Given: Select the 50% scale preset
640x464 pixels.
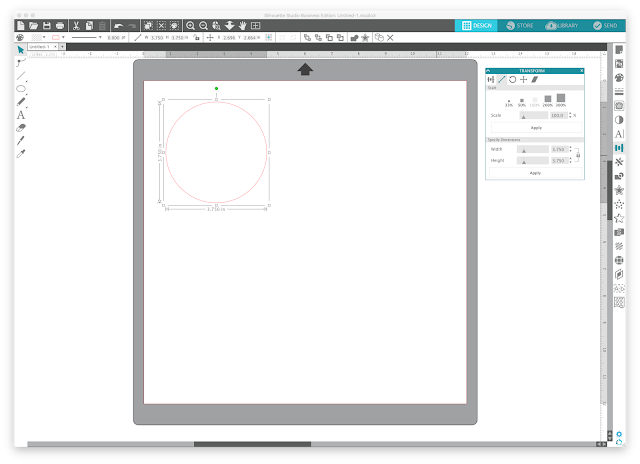Looking at the screenshot, I should pyautogui.click(x=522, y=100).
